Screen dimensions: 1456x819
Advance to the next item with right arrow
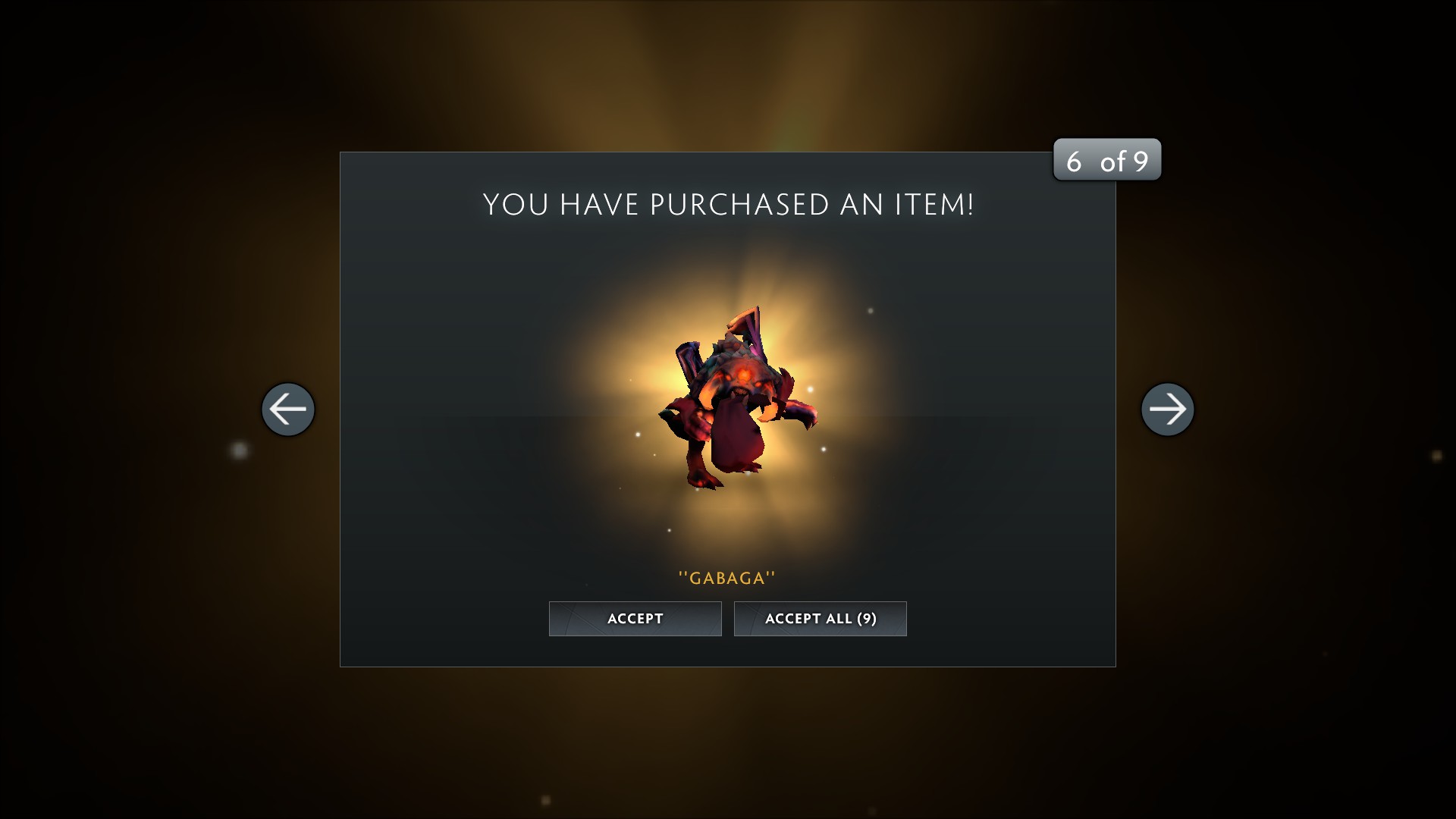coord(1168,409)
